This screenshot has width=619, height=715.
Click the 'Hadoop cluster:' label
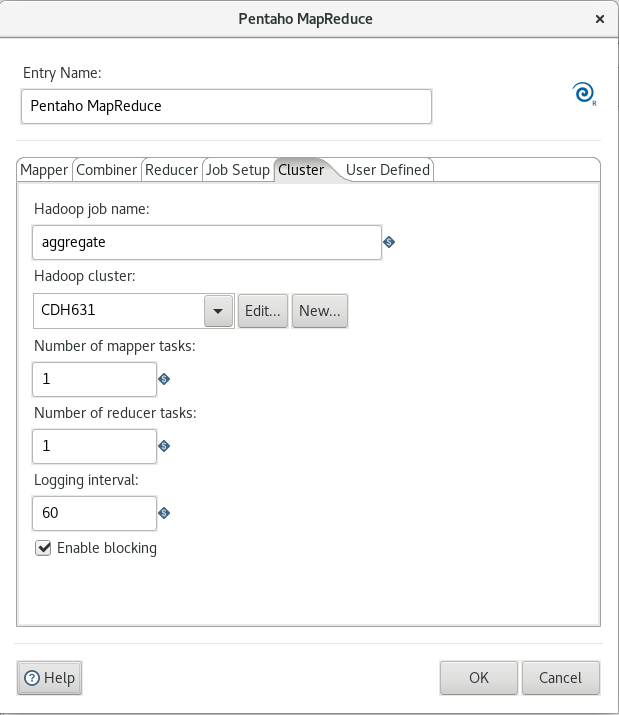point(85,276)
